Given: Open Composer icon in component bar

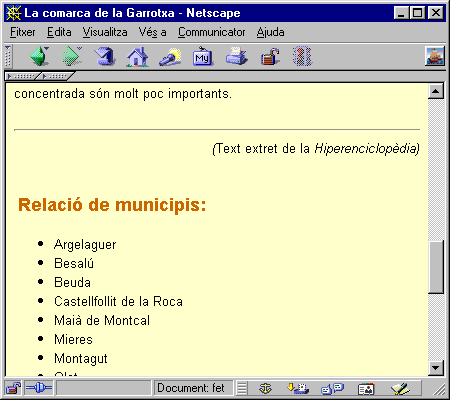Looking at the screenshot, I should pos(400,389).
